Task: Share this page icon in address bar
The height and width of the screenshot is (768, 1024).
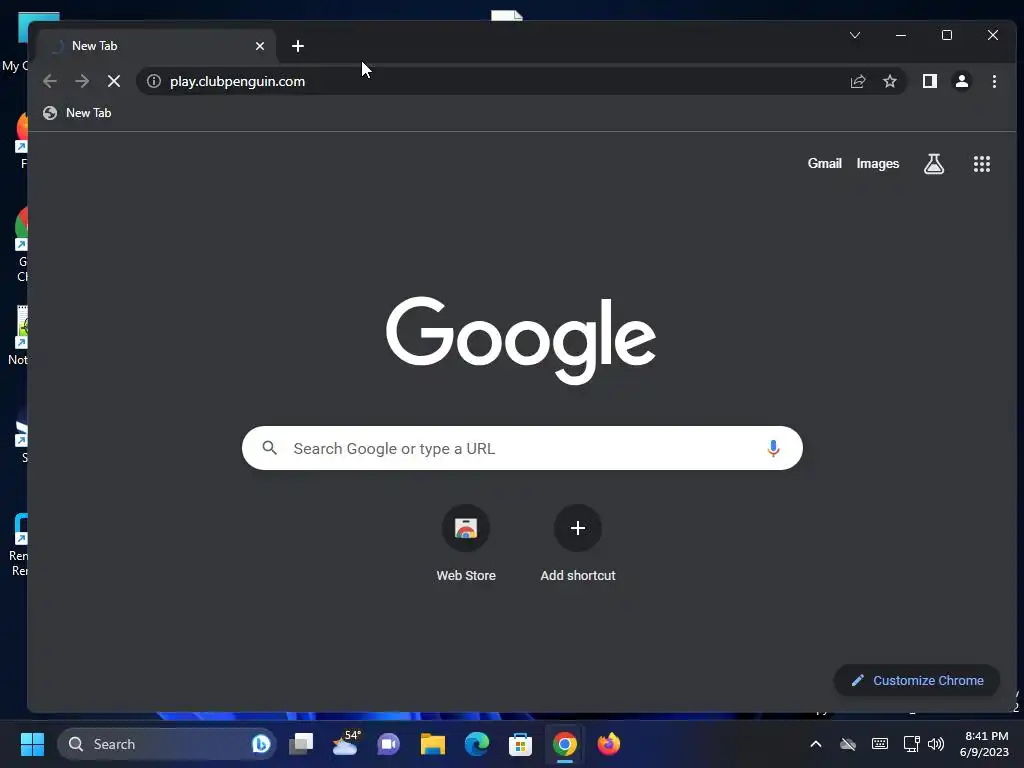Action: [x=857, y=81]
